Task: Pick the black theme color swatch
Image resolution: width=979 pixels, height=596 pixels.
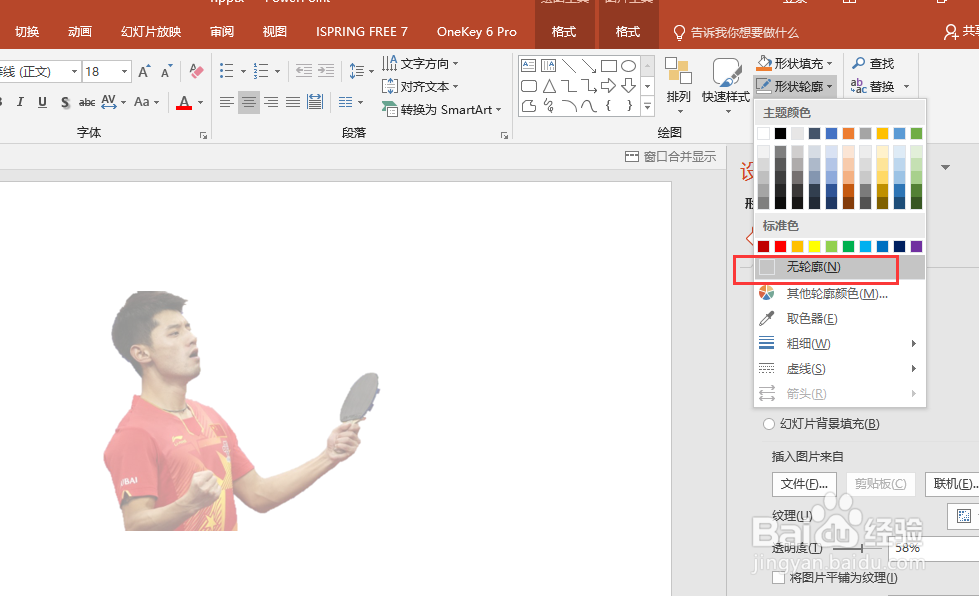Action: click(780, 133)
